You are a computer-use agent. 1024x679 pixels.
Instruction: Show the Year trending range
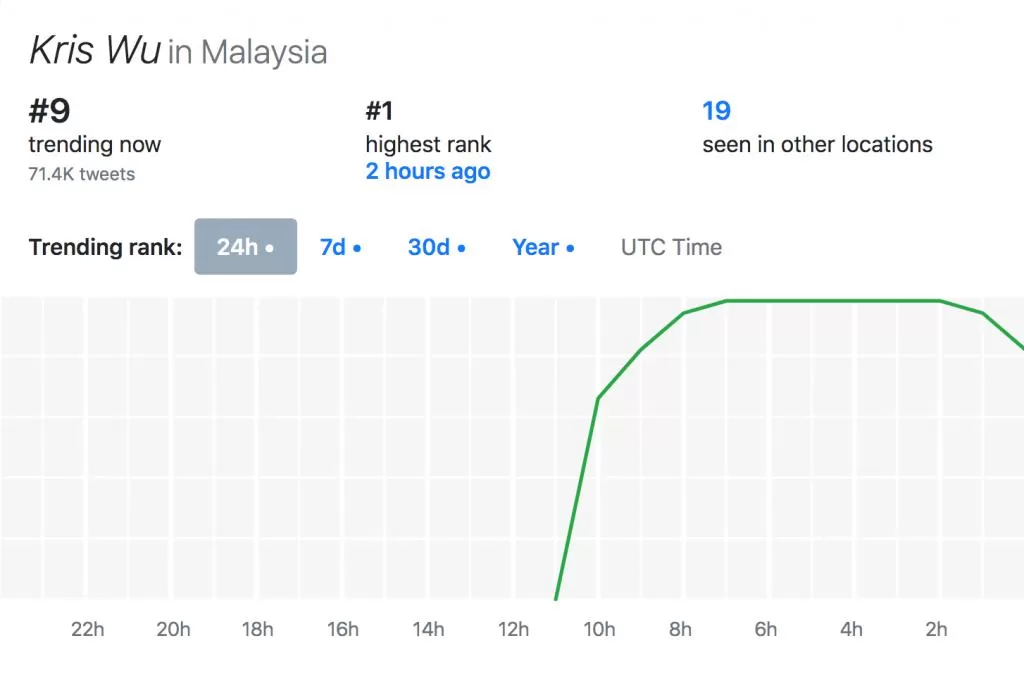coord(543,247)
